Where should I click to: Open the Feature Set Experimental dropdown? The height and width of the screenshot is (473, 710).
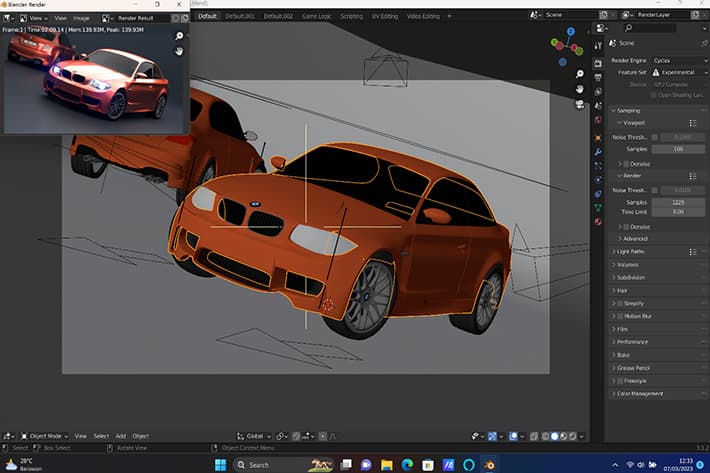pyautogui.click(x=680, y=72)
